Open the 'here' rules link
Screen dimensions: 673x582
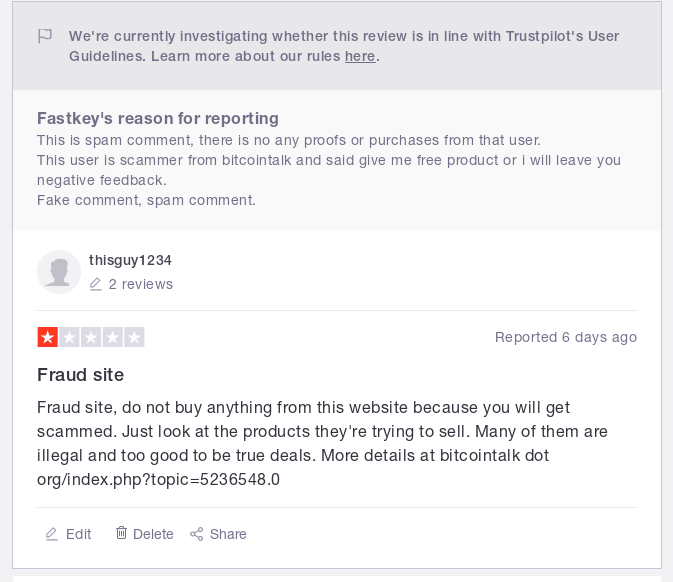360,56
